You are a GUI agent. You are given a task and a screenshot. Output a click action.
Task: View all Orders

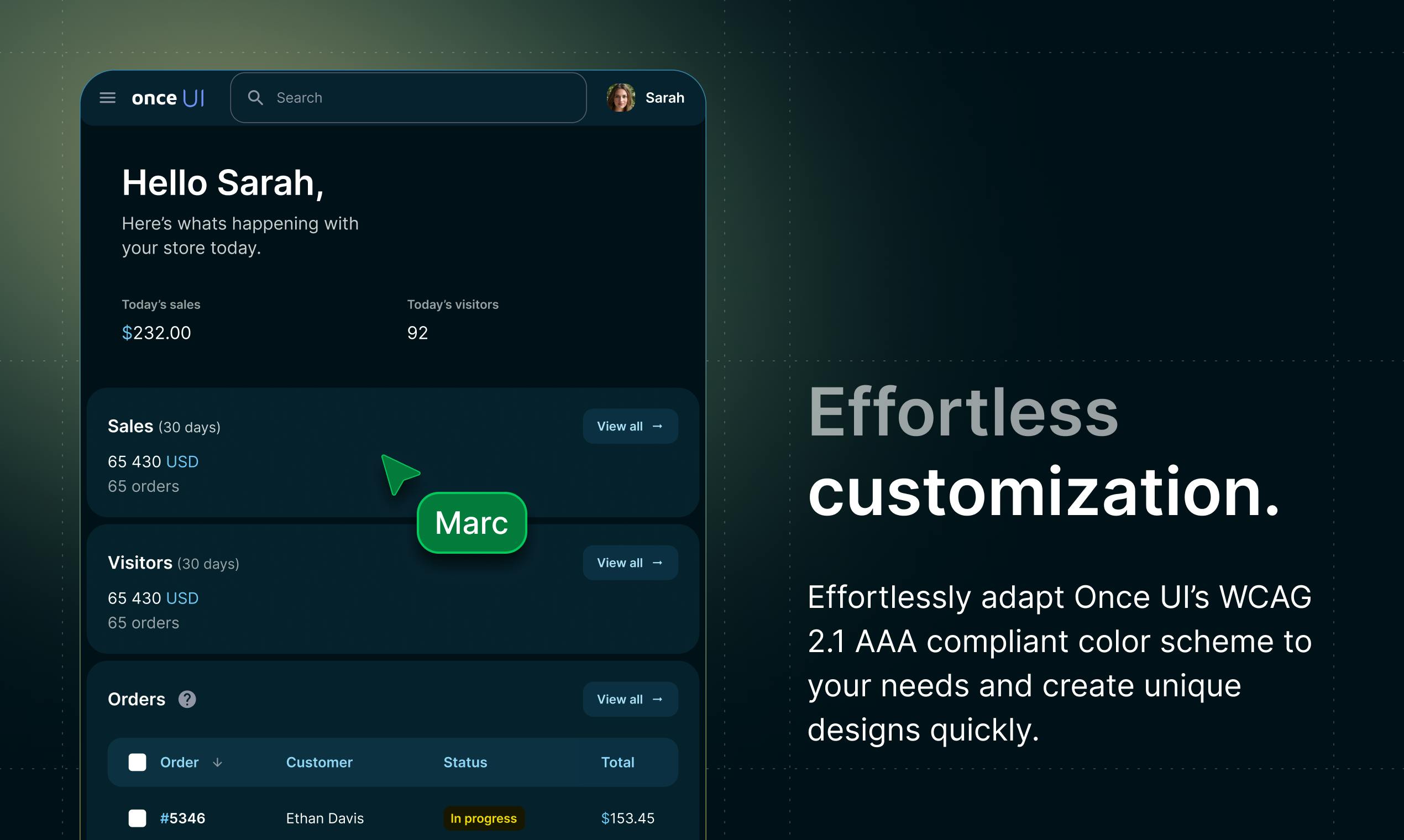point(630,700)
